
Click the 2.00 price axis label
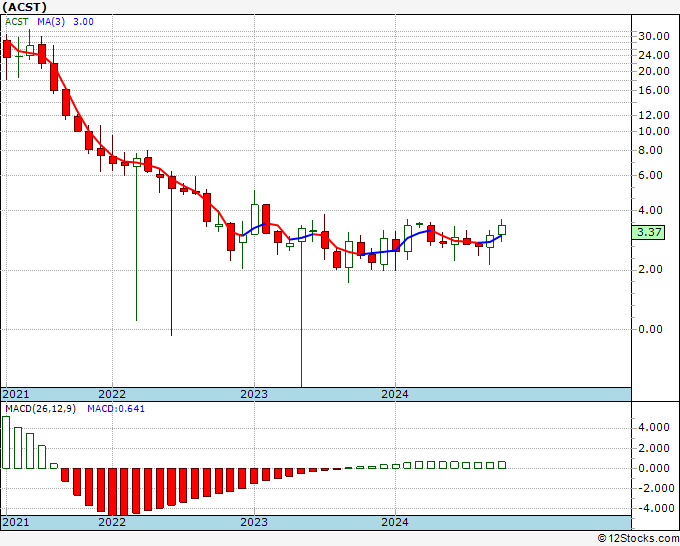(x=651, y=270)
